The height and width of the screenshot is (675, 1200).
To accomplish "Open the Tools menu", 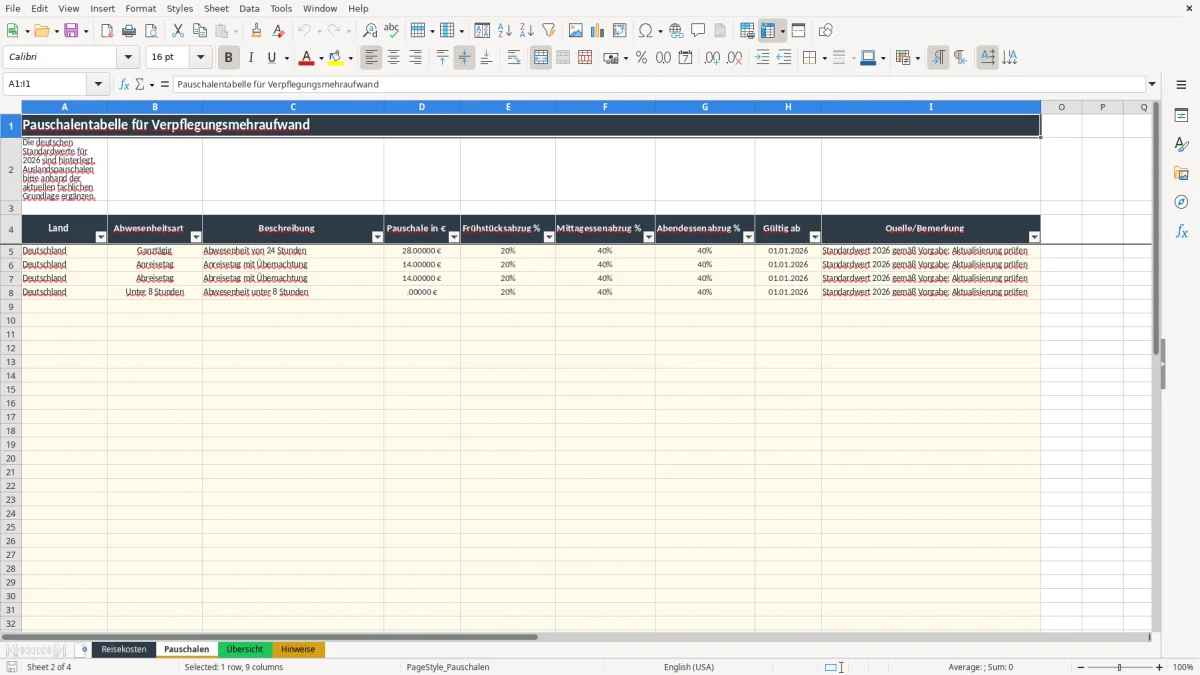I will 281,8.
